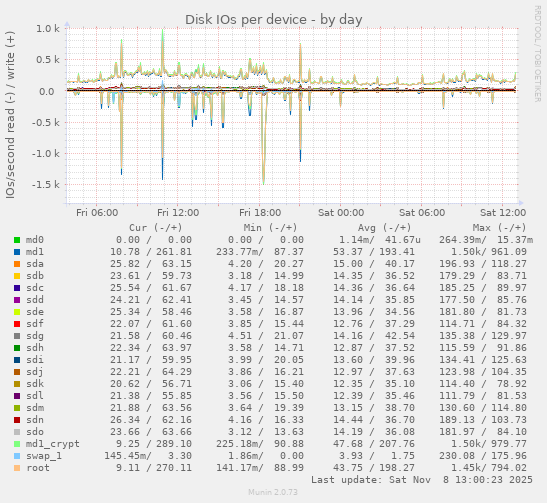Click the md1 blue legend swatch
547x503 pixels.
tap(17, 252)
